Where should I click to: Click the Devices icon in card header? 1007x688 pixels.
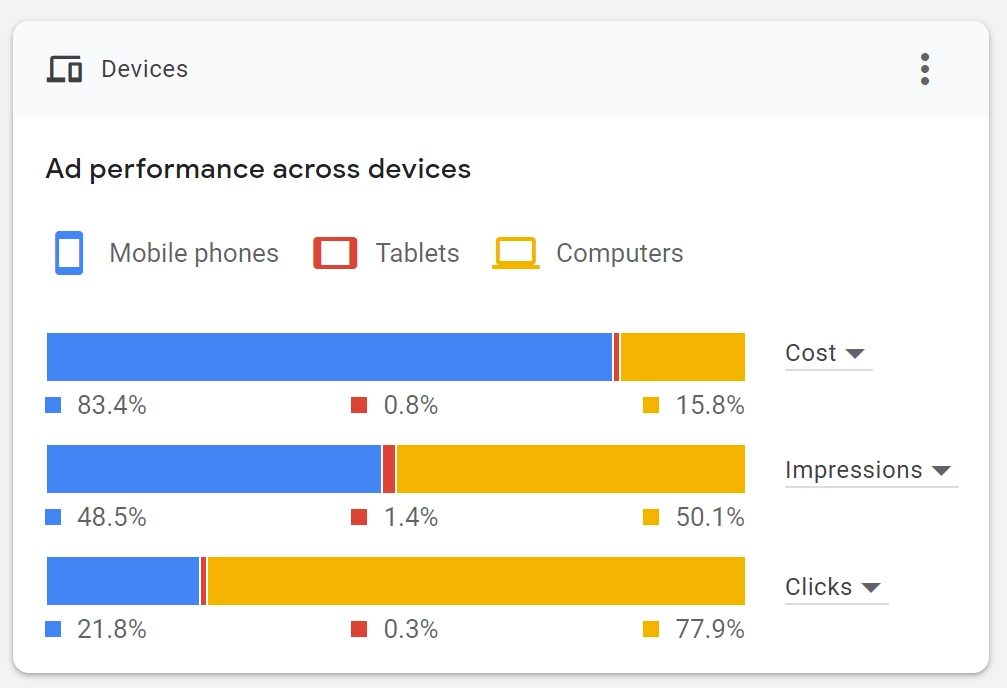[65, 70]
